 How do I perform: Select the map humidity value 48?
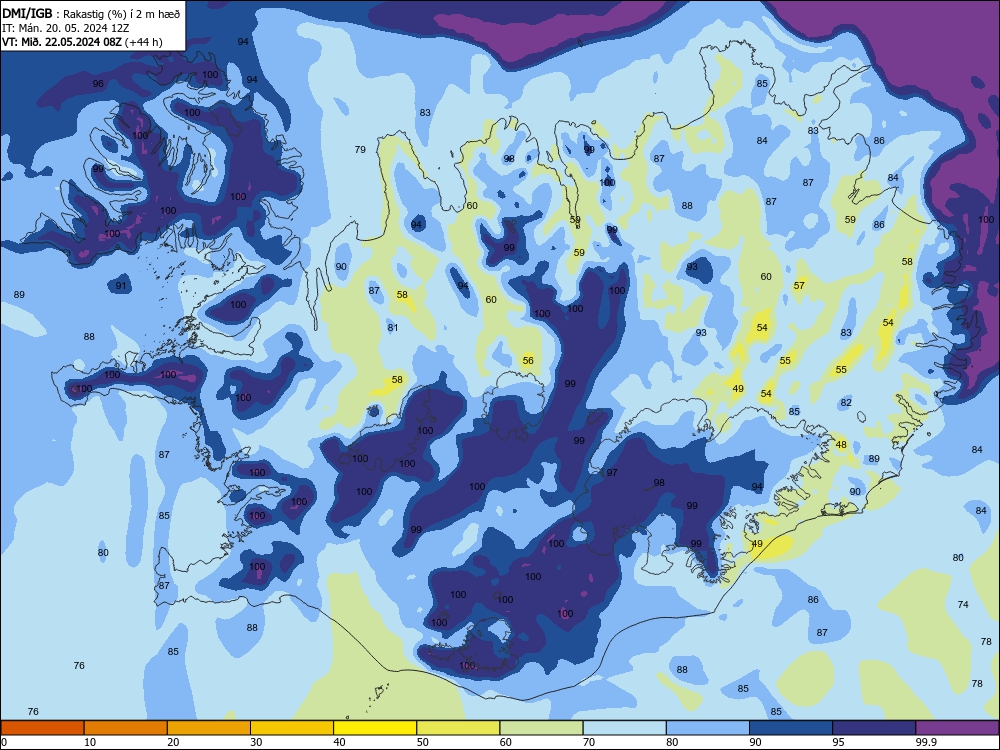pyautogui.click(x=841, y=445)
